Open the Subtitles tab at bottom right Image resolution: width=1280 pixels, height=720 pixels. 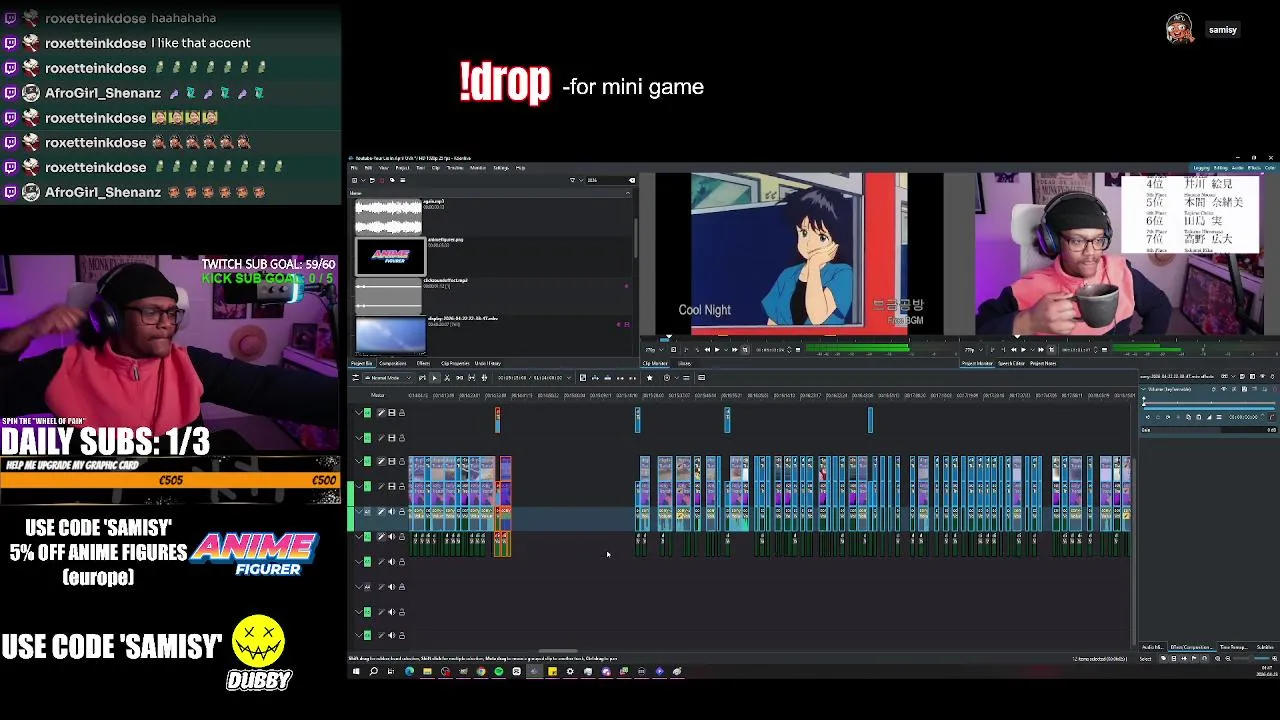pyautogui.click(x=1265, y=647)
